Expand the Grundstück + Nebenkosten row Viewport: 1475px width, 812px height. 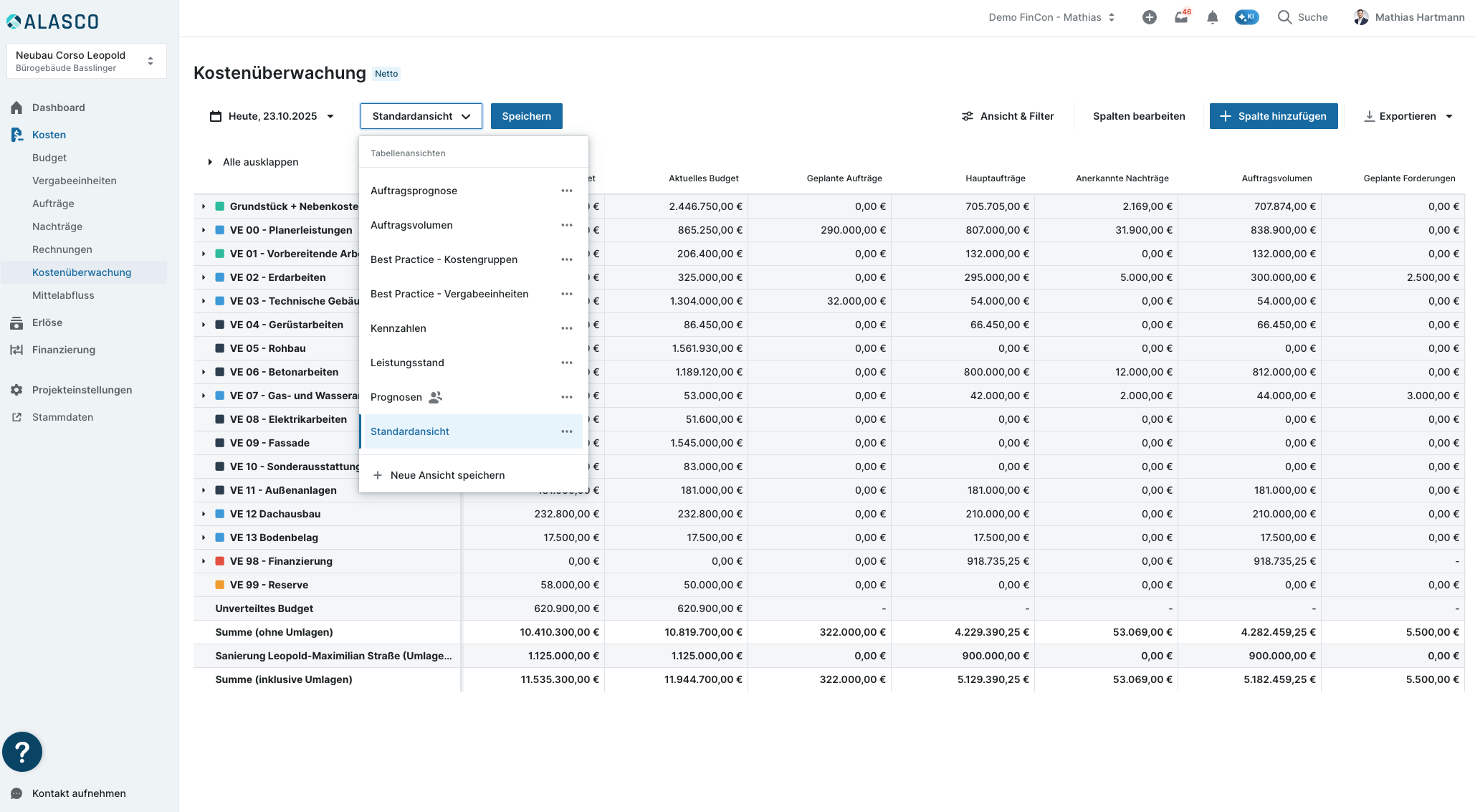point(204,206)
